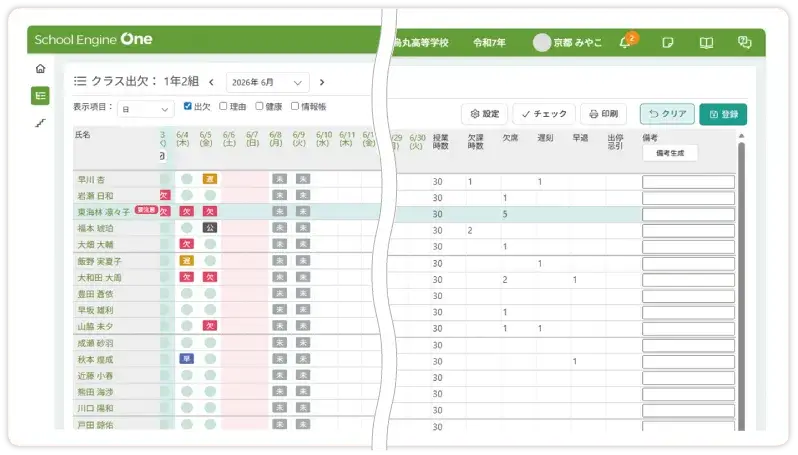Click 6/8 未 mark for 早川 杏

coord(279,179)
